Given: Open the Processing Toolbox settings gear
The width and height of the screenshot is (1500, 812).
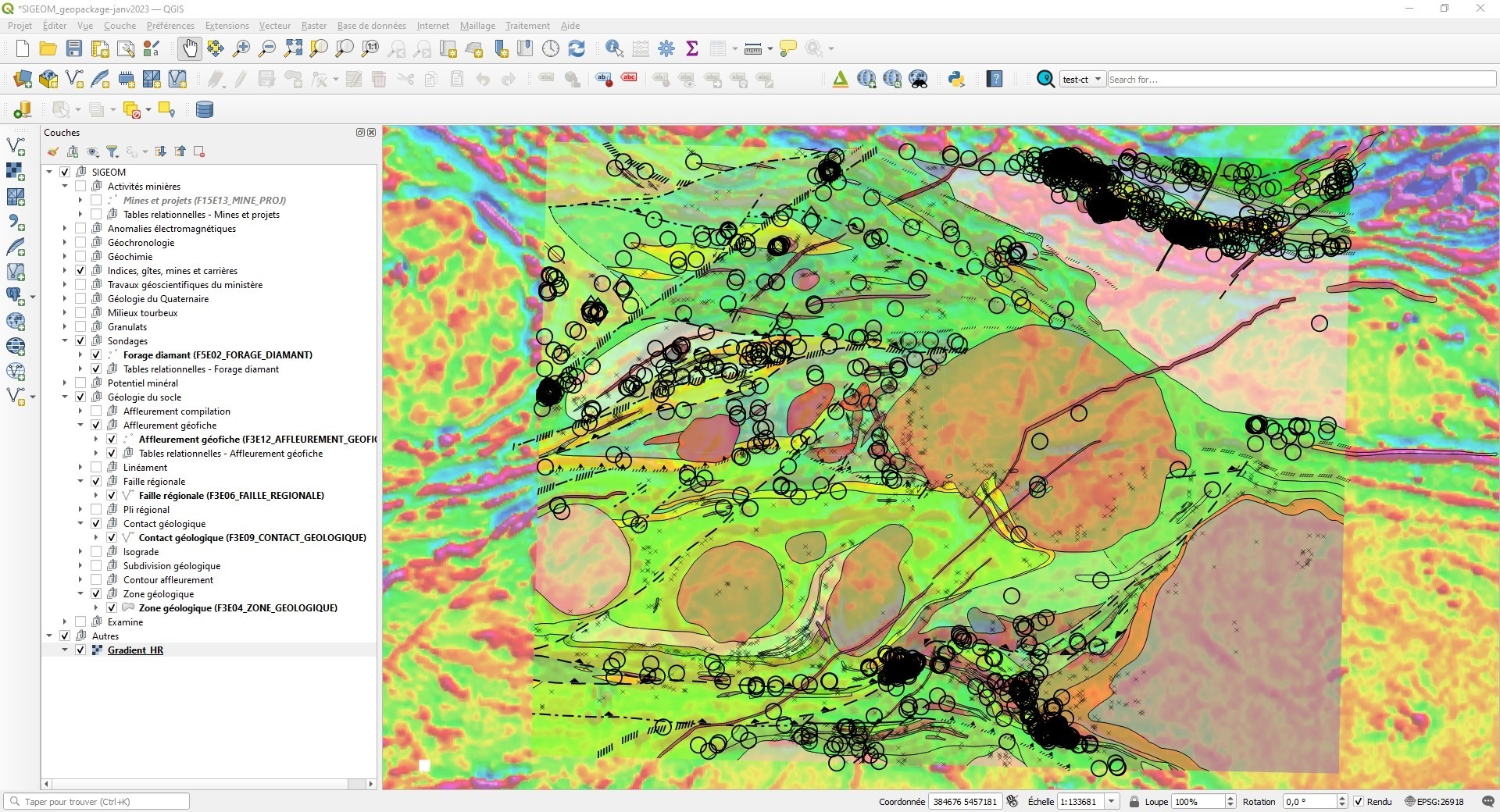Looking at the screenshot, I should pyautogui.click(x=666, y=48).
